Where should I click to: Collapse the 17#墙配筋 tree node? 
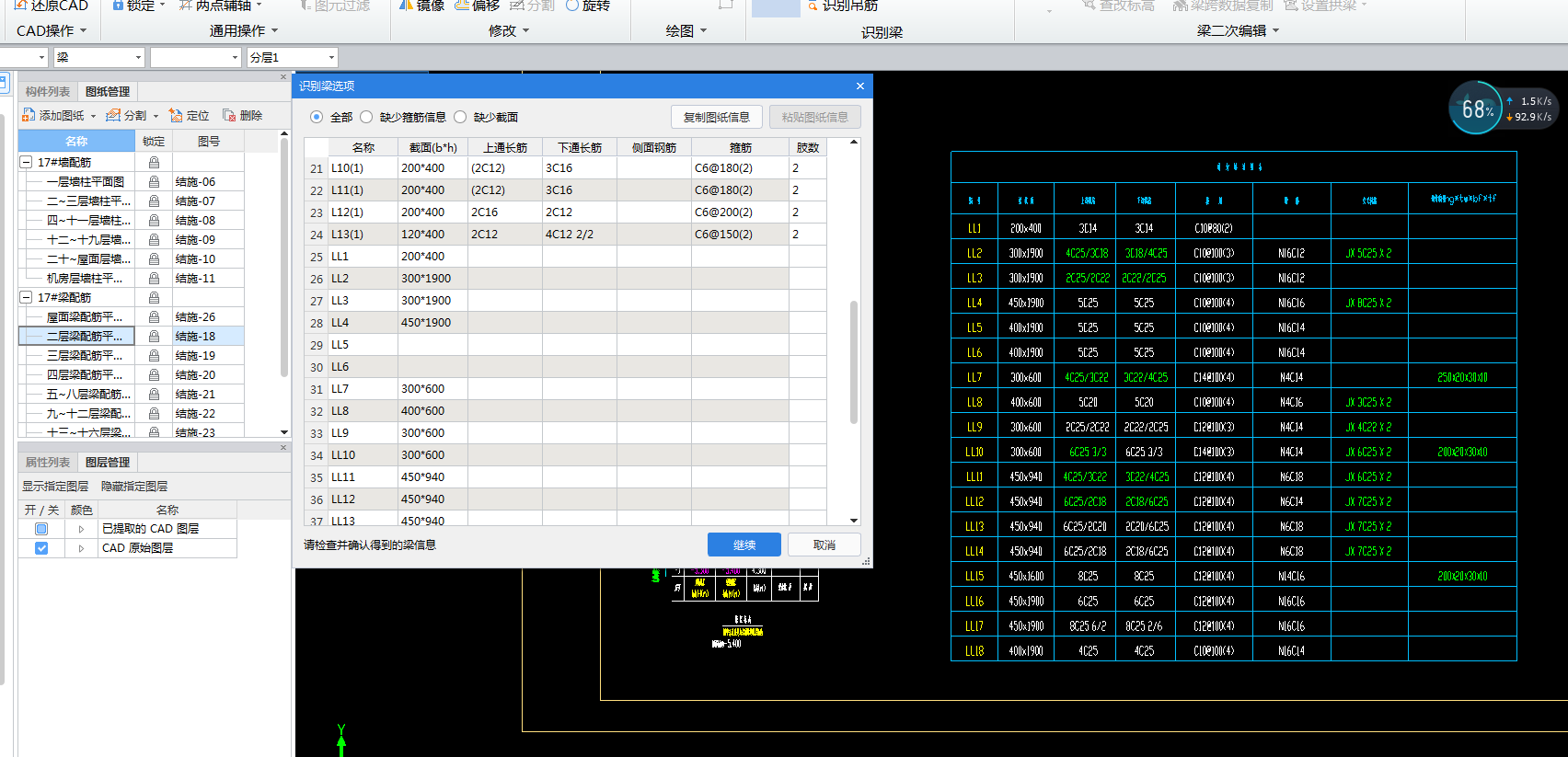(27, 162)
